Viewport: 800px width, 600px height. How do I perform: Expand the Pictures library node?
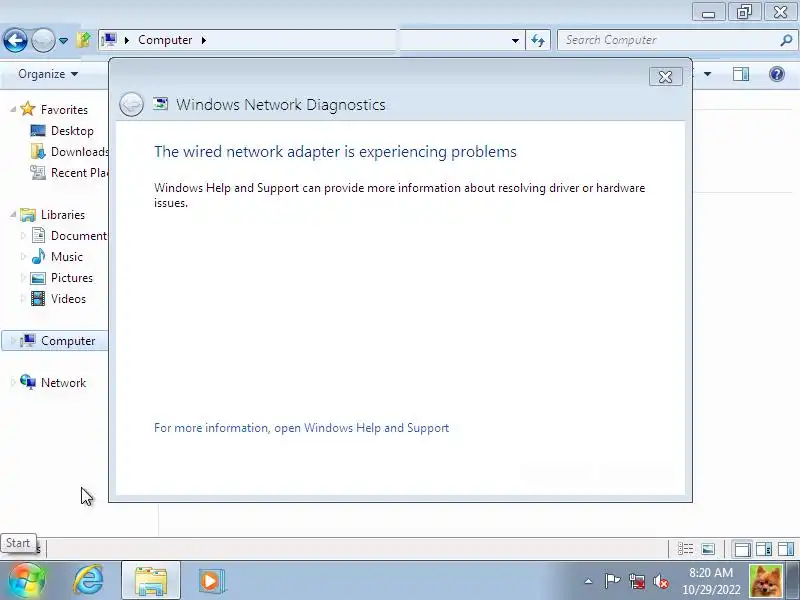23,278
